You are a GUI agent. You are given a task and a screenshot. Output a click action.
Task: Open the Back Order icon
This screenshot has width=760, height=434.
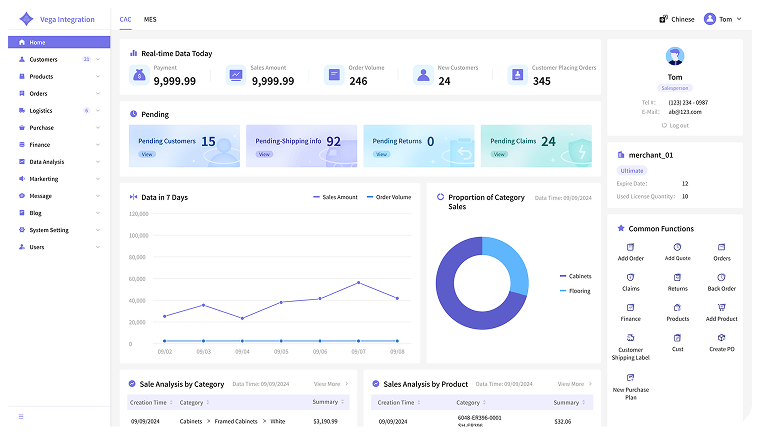pos(721,277)
